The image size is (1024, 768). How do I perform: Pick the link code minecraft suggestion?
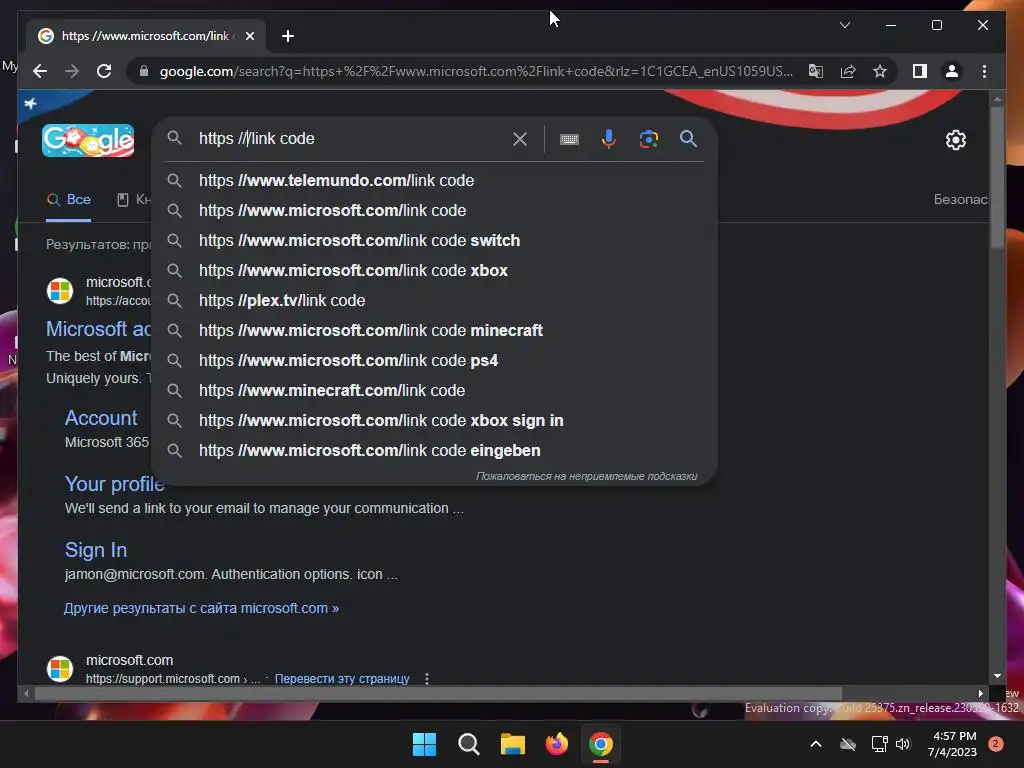point(434,330)
